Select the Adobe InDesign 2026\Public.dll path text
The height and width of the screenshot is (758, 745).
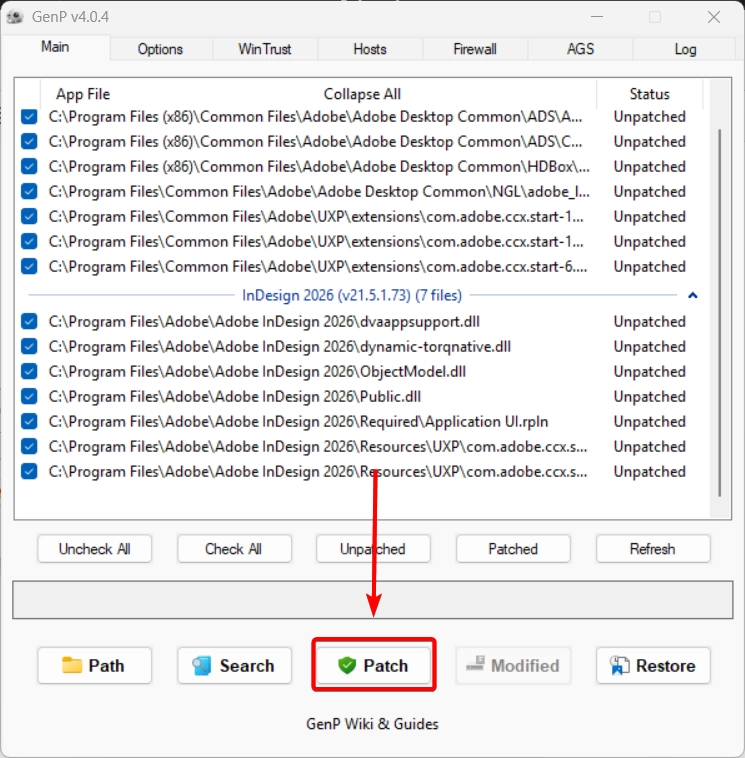(235, 397)
